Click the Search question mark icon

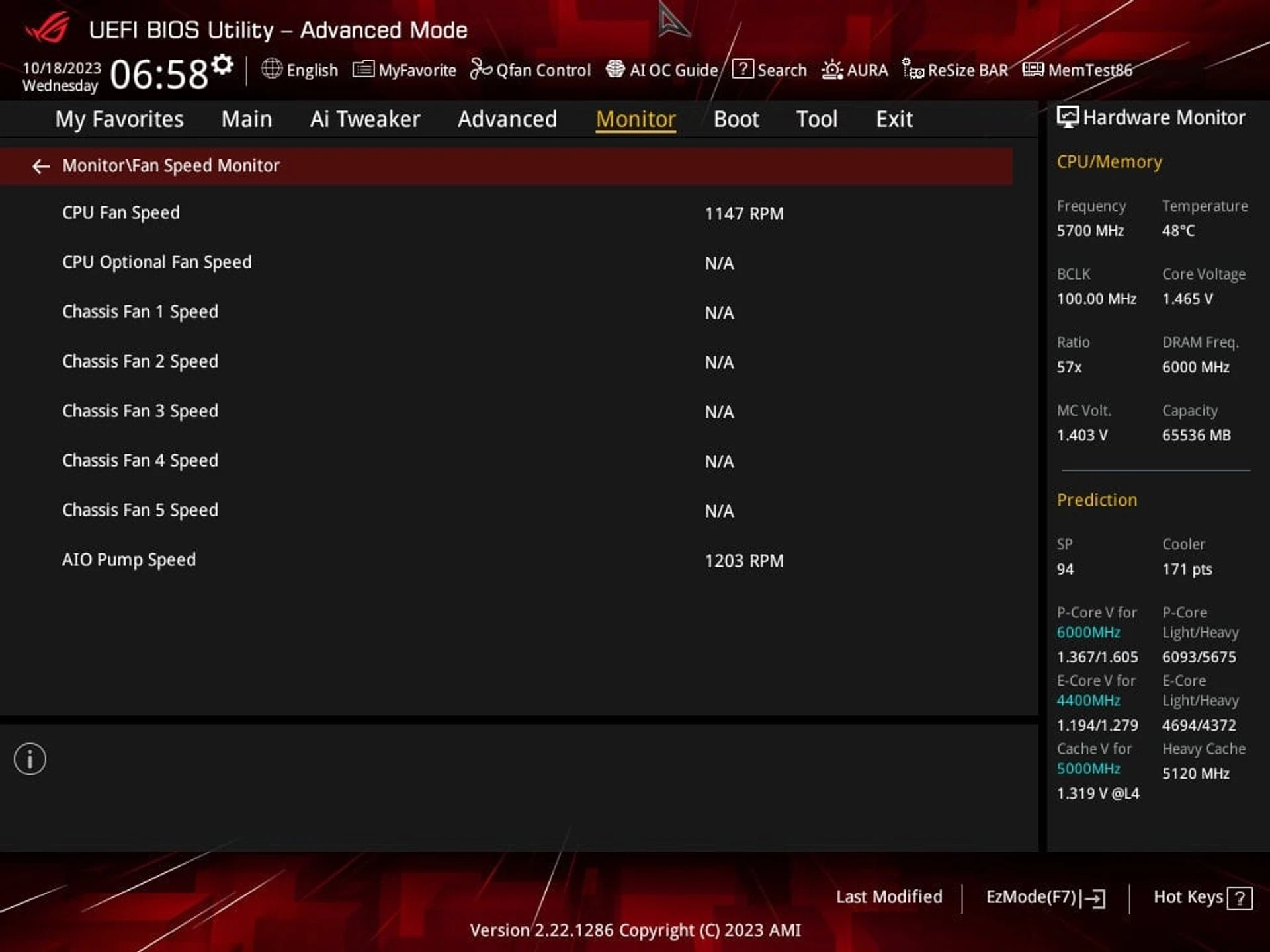743,69
